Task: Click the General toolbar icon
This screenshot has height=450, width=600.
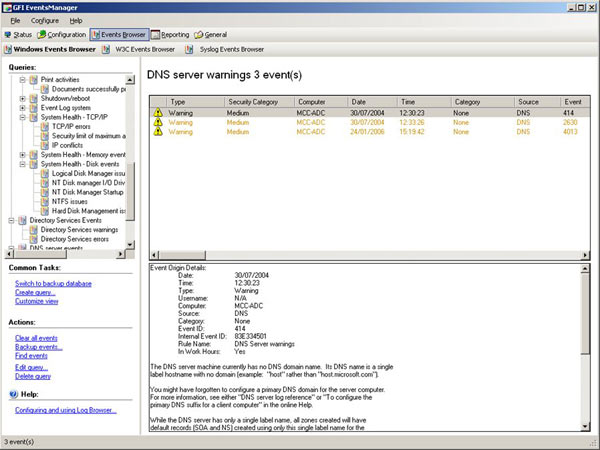Action: point(199,35)
